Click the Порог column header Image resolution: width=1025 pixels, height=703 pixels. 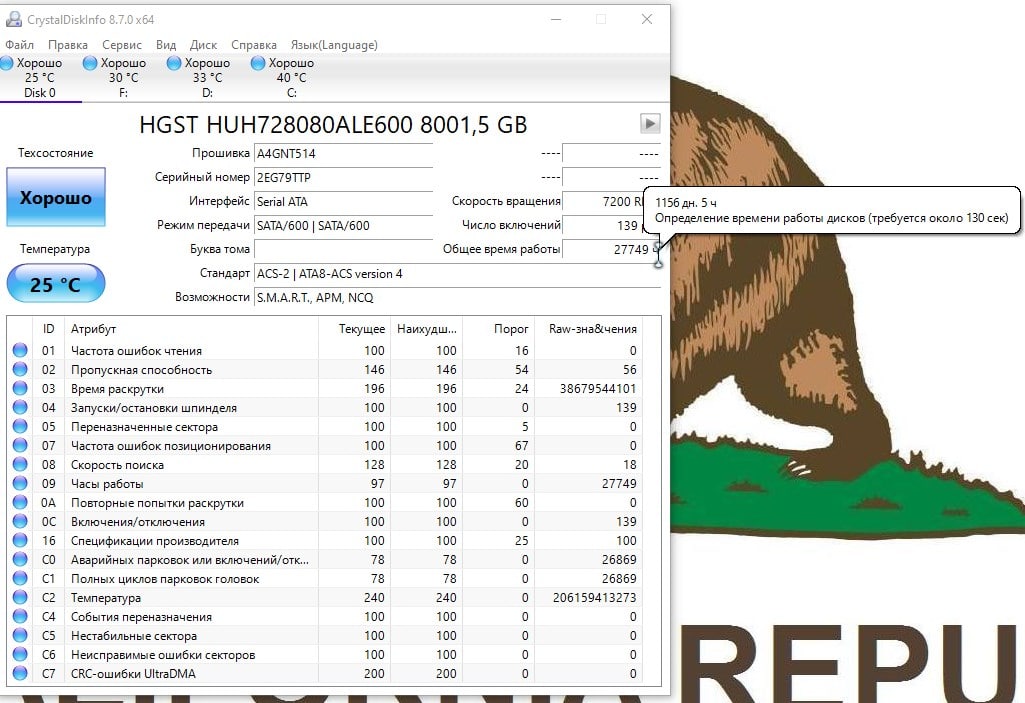[x=498, y=328]
